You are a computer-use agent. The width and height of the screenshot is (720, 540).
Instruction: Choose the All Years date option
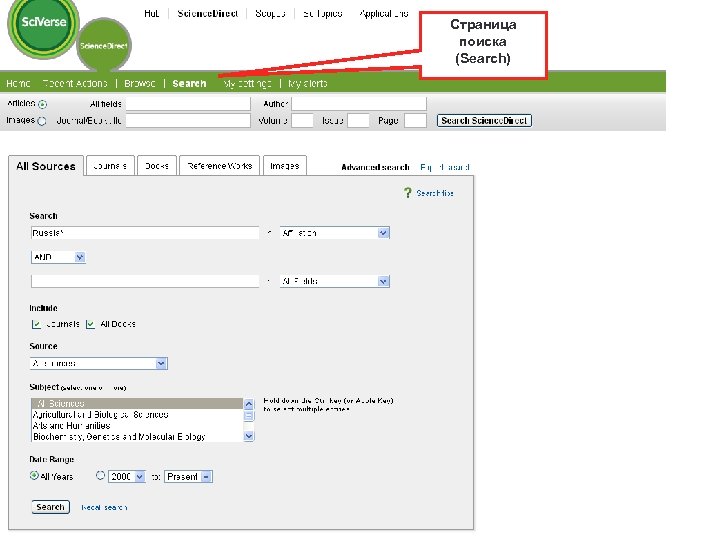tap(34, 476)
